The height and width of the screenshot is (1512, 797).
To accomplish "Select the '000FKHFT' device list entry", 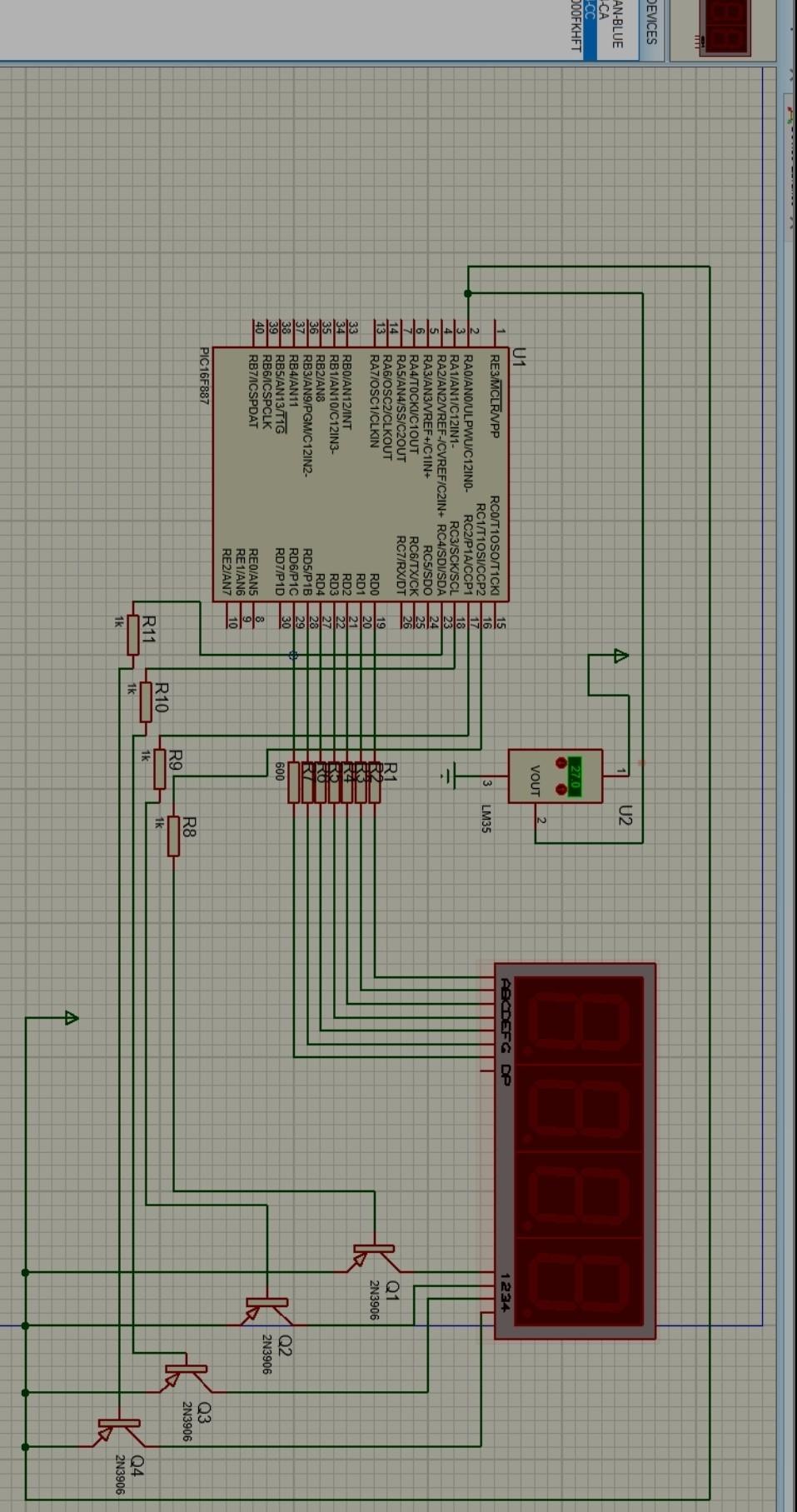I will pyautogui.click(x=575, y=27).
